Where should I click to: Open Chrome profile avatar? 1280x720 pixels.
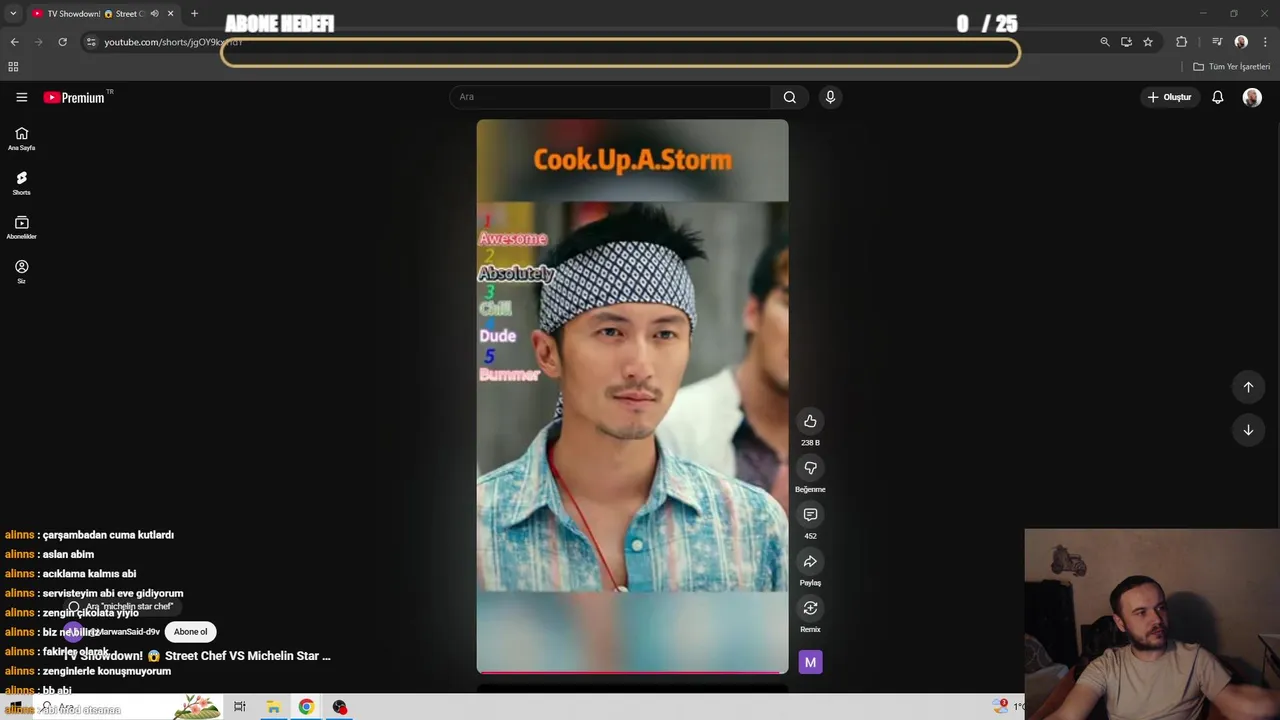(1241, 42)
